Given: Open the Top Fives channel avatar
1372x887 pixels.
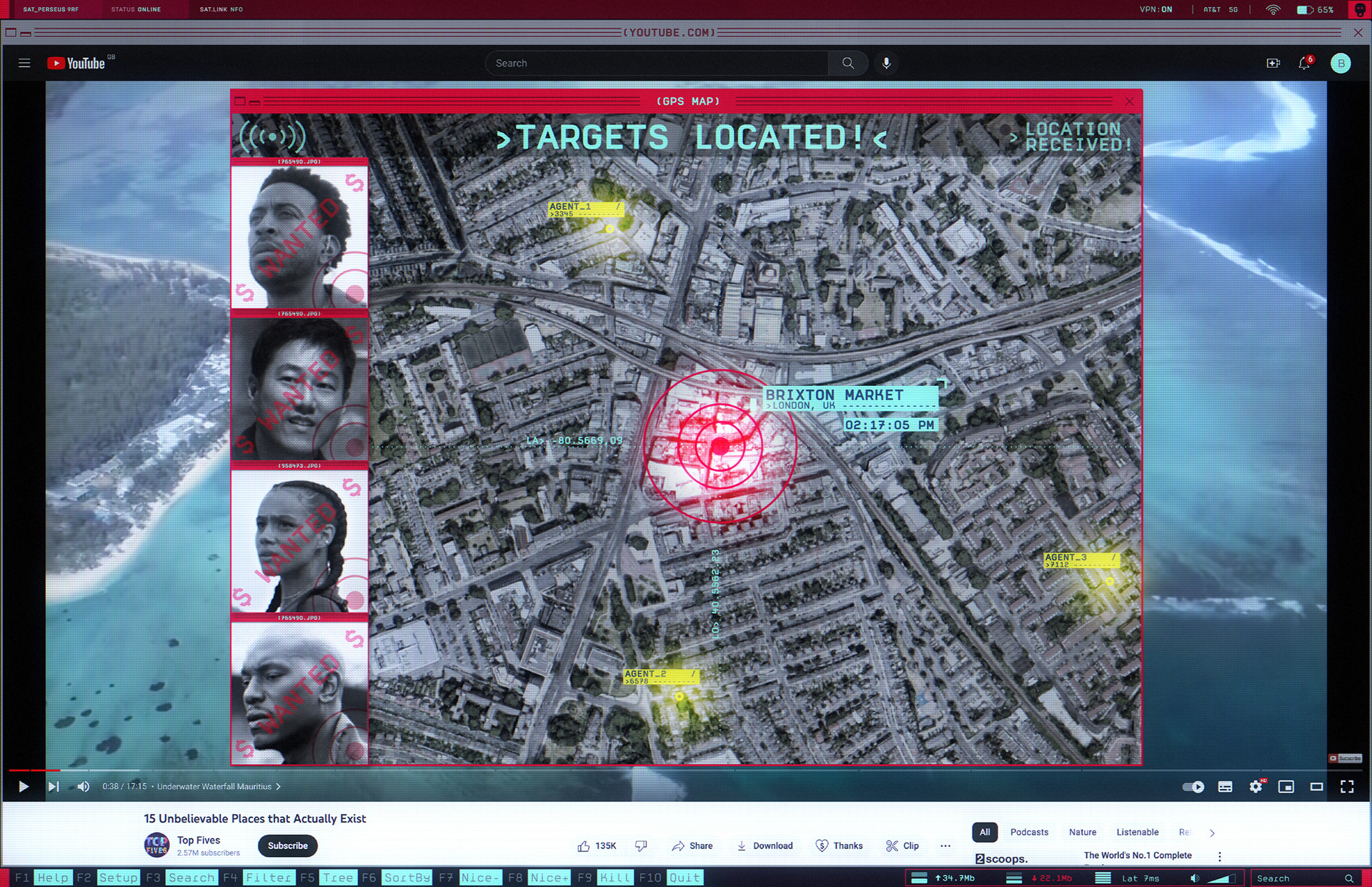Looking at the screenshot, I should pyautogui.click(x=156, y=846).
